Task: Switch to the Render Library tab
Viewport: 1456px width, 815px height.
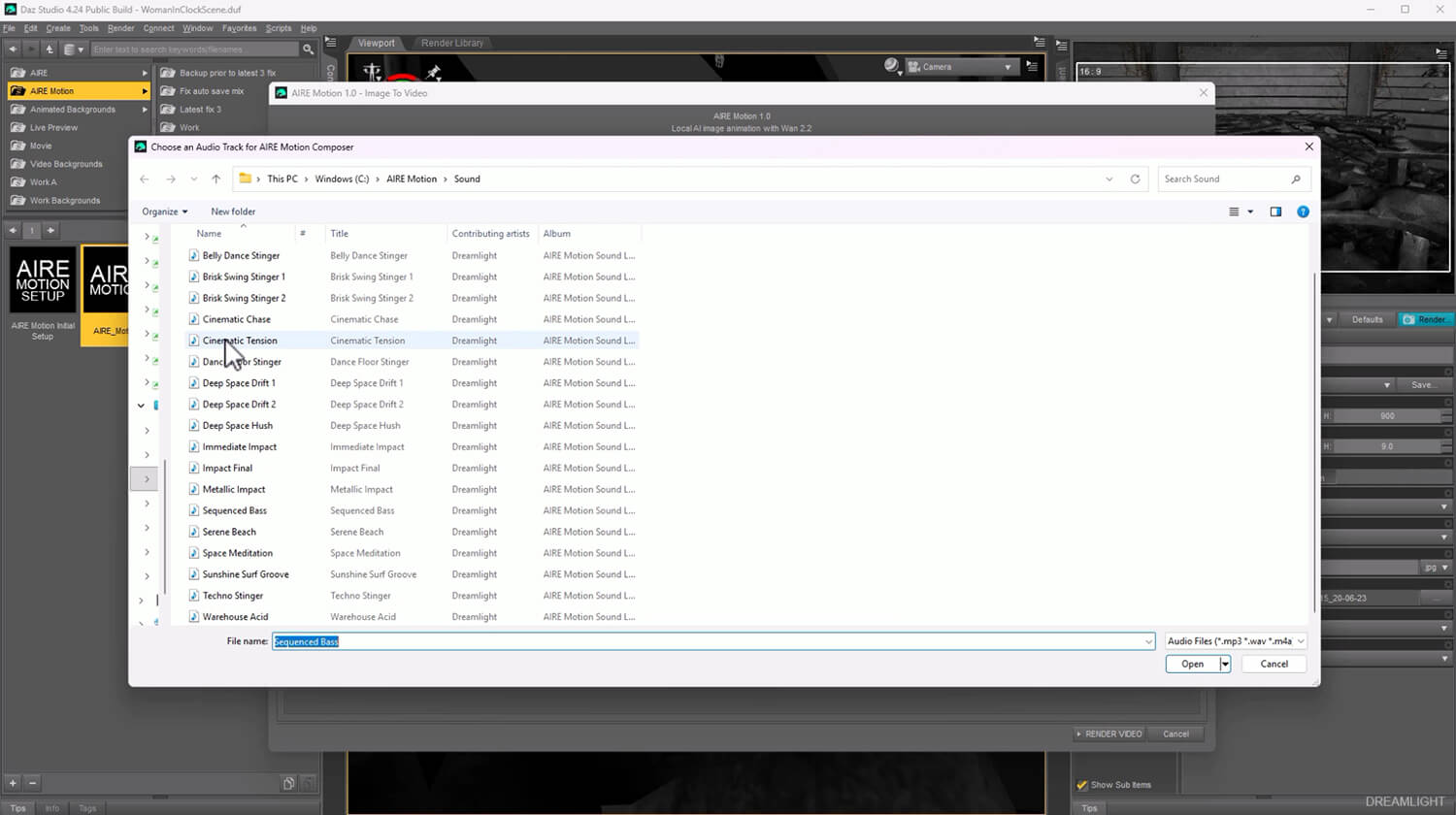Action: [452, 43]
